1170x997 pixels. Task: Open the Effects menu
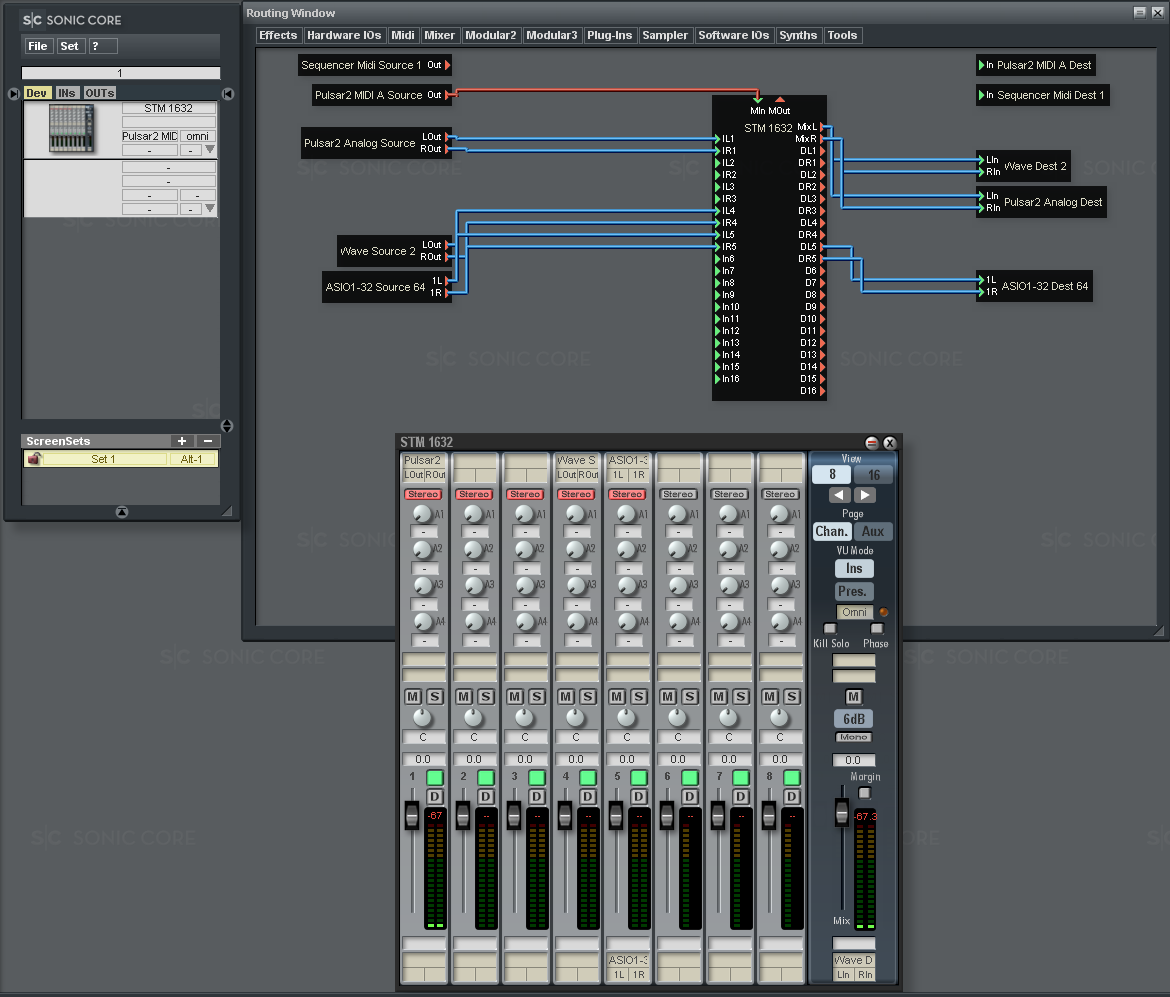278,35
